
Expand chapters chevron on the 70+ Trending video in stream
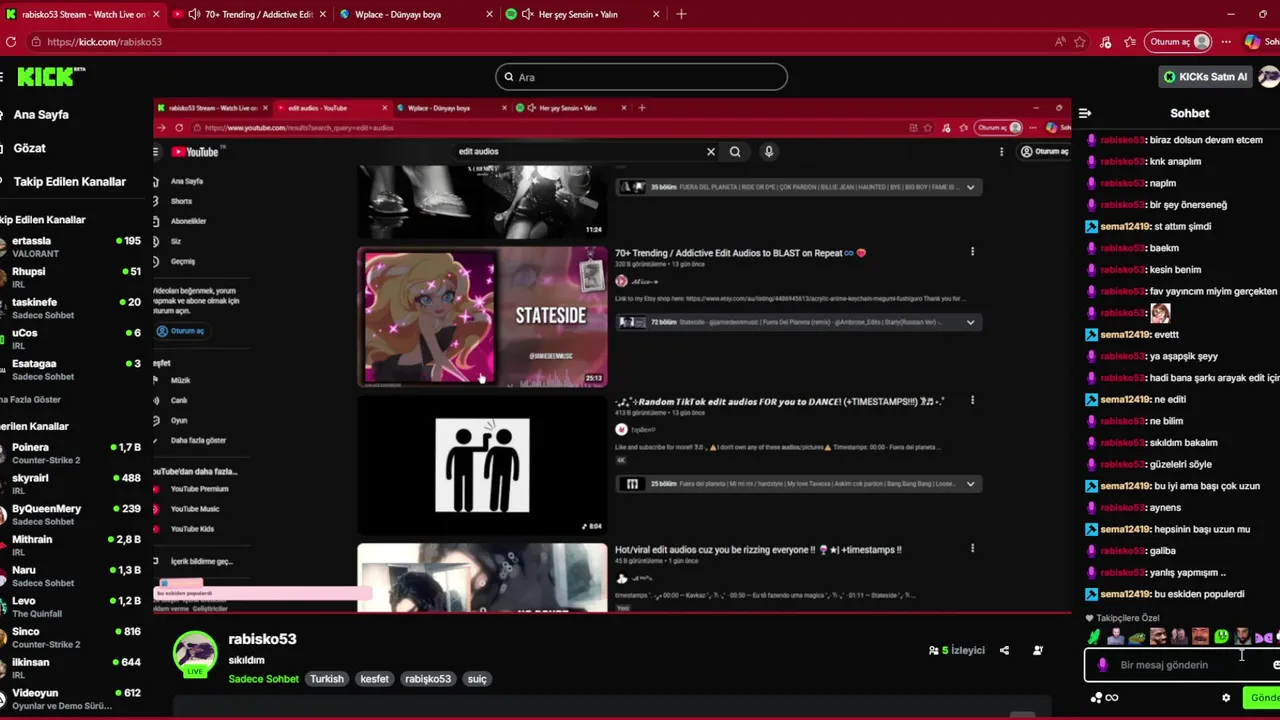[x=970, y=322]
